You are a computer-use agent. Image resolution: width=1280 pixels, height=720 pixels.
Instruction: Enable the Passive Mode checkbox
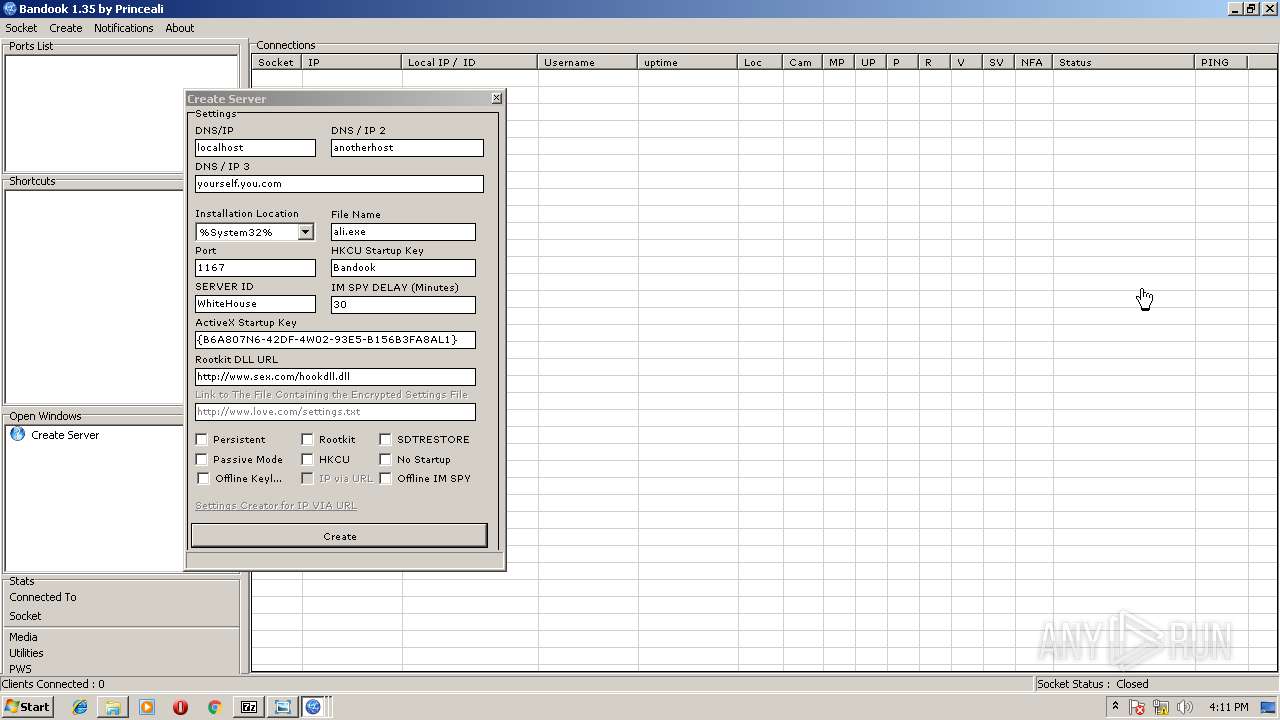pyautogui.click(x=201, y=459)
